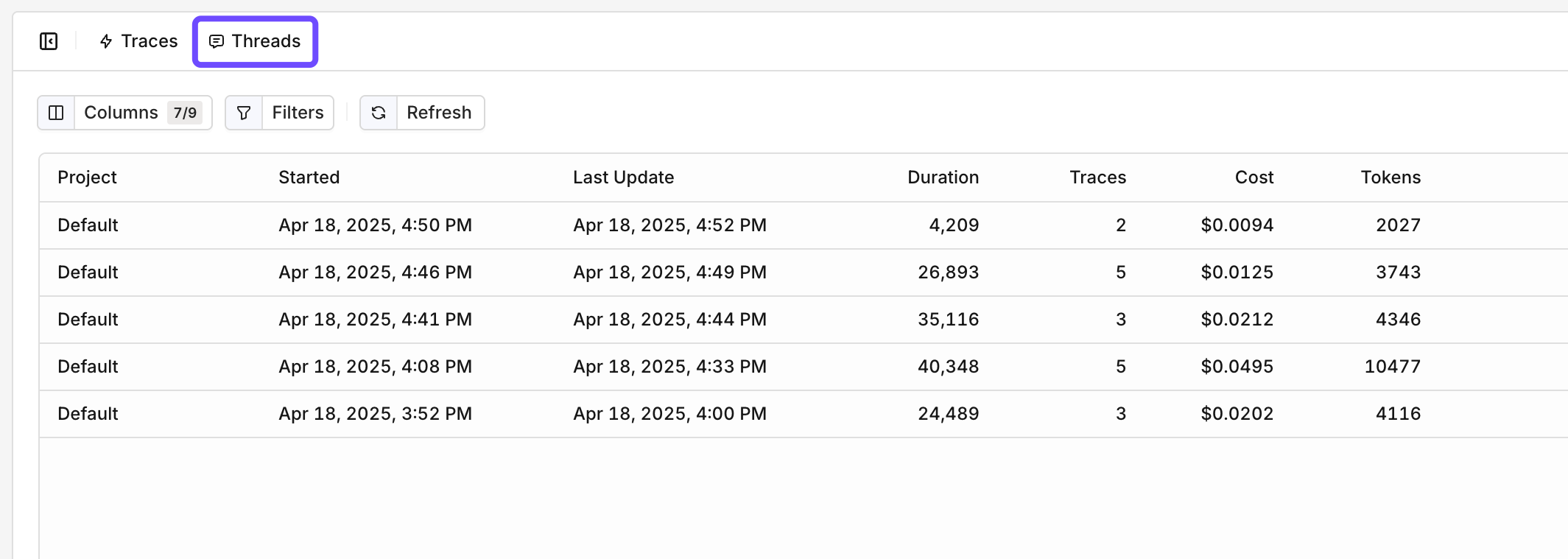Sort by the Started column header

pyautogui.click(x=309, y=177)
